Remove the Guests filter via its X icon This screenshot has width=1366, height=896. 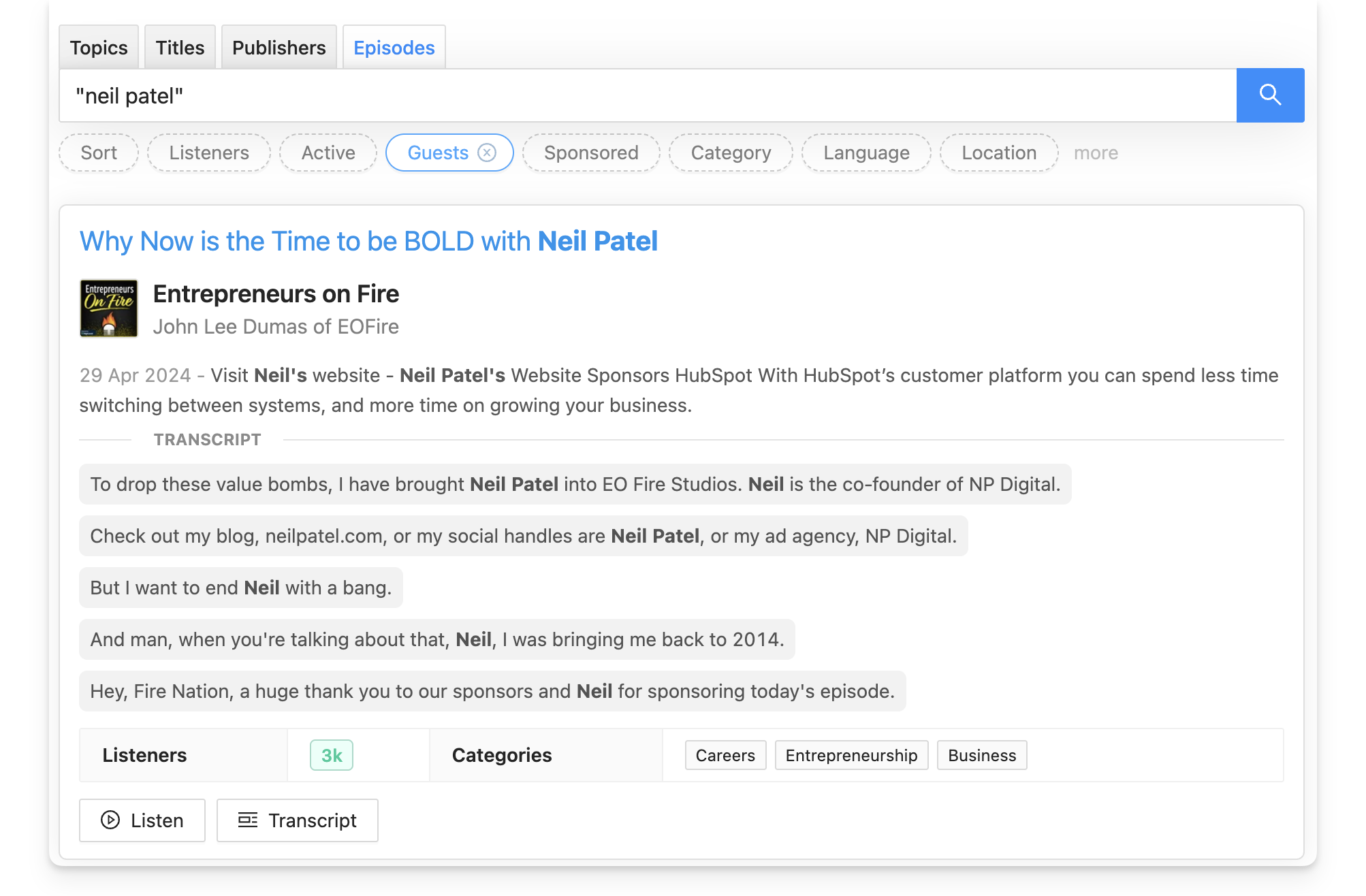[x=486, y=153]
